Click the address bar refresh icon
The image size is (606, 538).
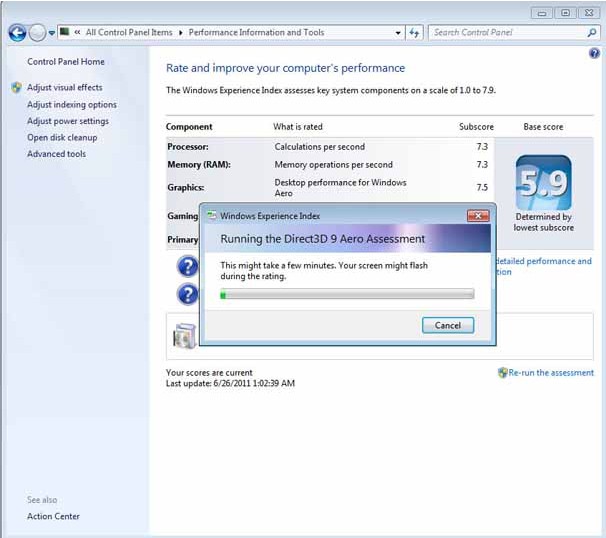414,33
